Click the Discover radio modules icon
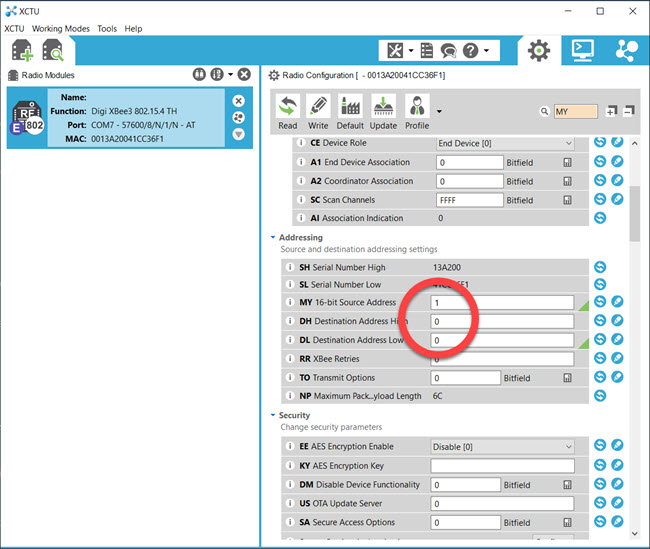Image resolution: width=650 pixels, height=549 pixels. coord(52,50)
